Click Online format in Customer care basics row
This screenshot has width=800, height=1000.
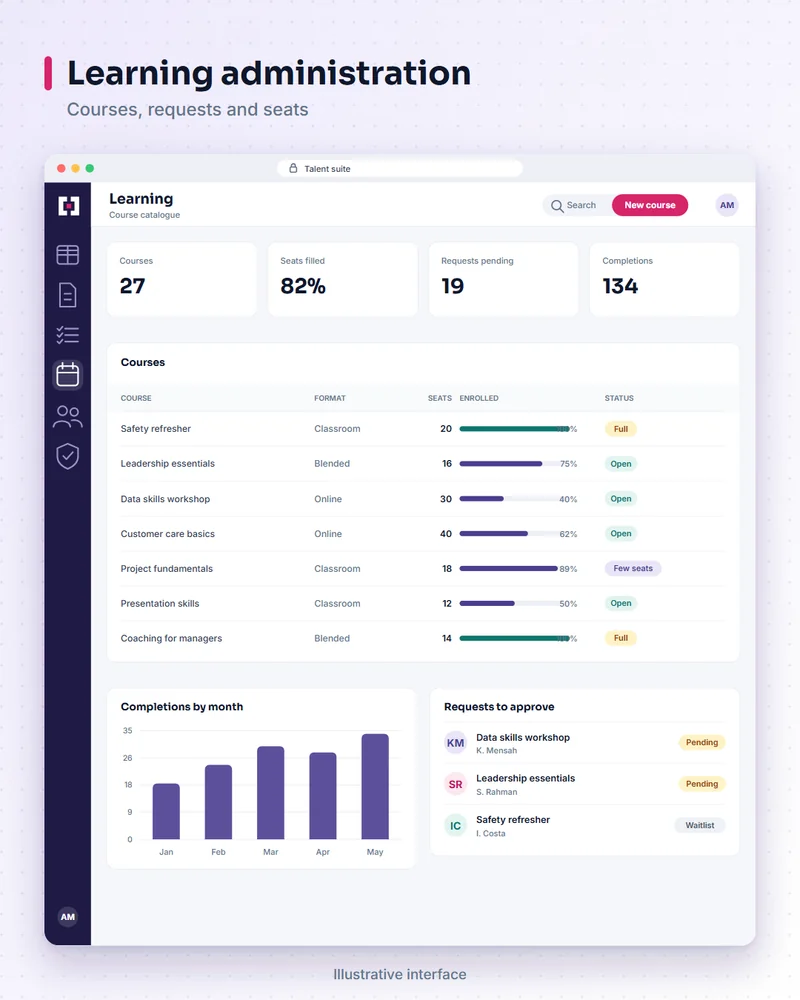pyautogui.click(x=328, y=534)
